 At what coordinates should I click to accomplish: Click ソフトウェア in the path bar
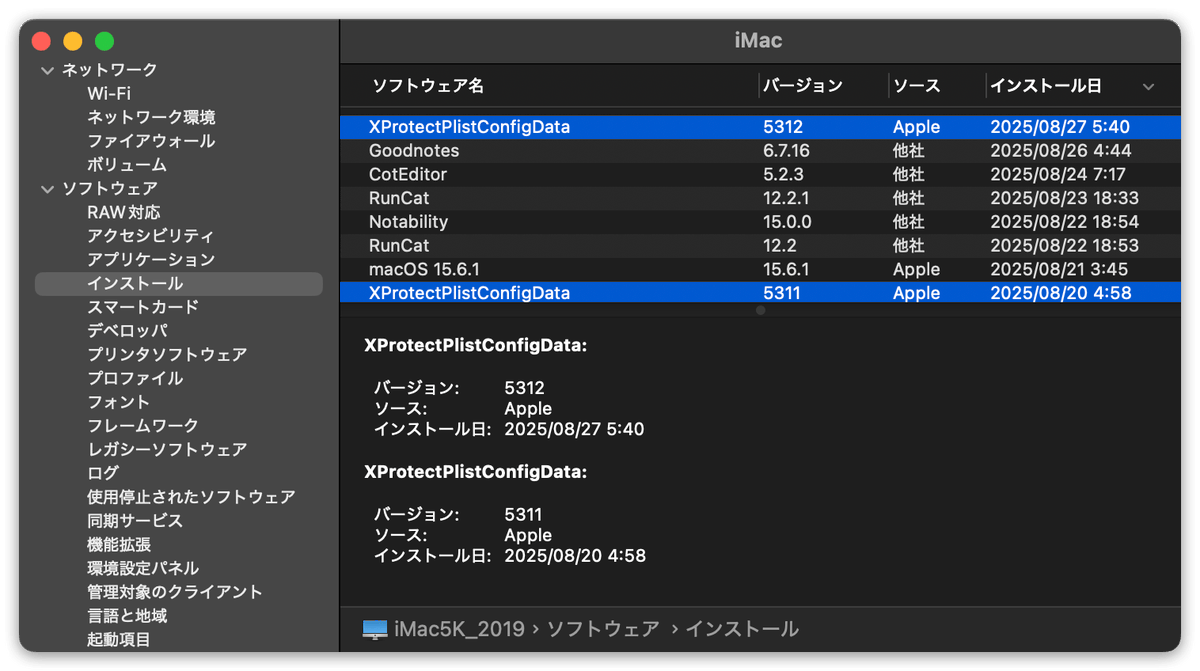[604, 629]
